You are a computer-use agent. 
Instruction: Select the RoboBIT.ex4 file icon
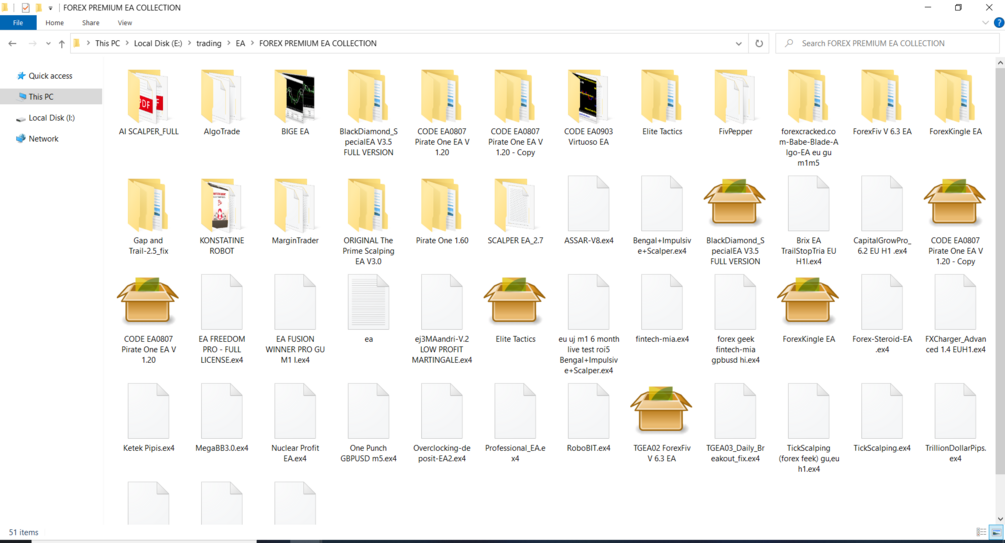click(x=588, y=413)
